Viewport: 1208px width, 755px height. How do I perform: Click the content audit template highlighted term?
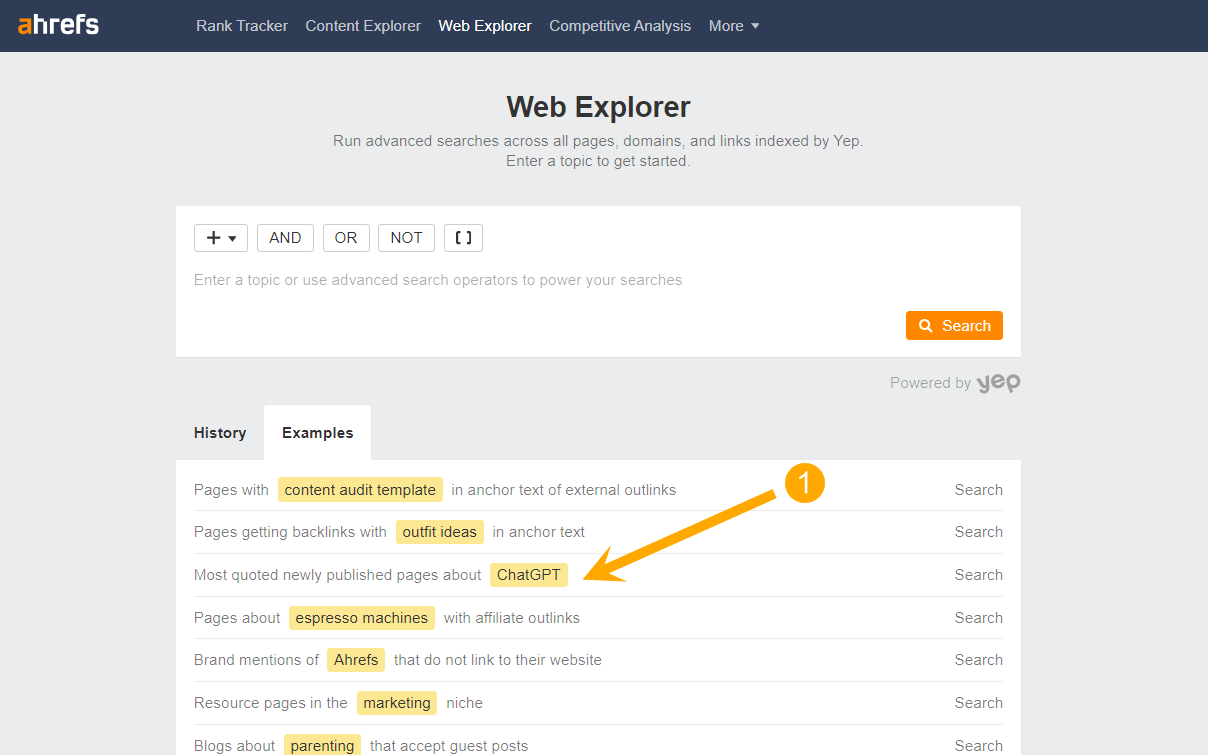tap(360, 489)
